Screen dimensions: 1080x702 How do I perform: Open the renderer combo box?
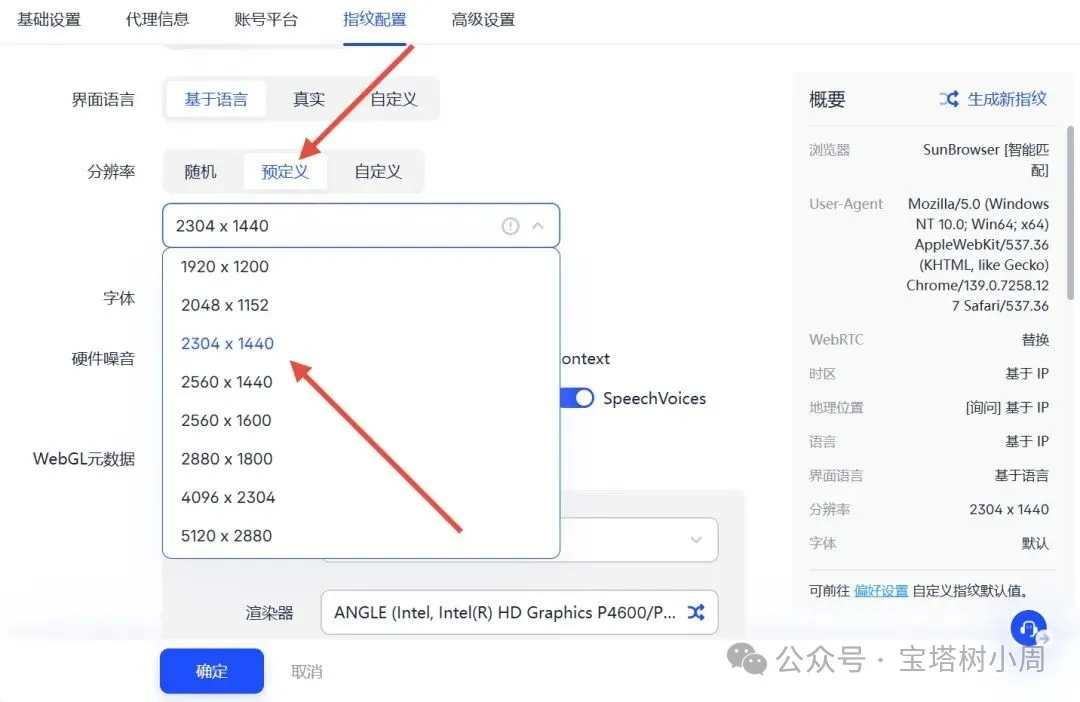[519, 612]
